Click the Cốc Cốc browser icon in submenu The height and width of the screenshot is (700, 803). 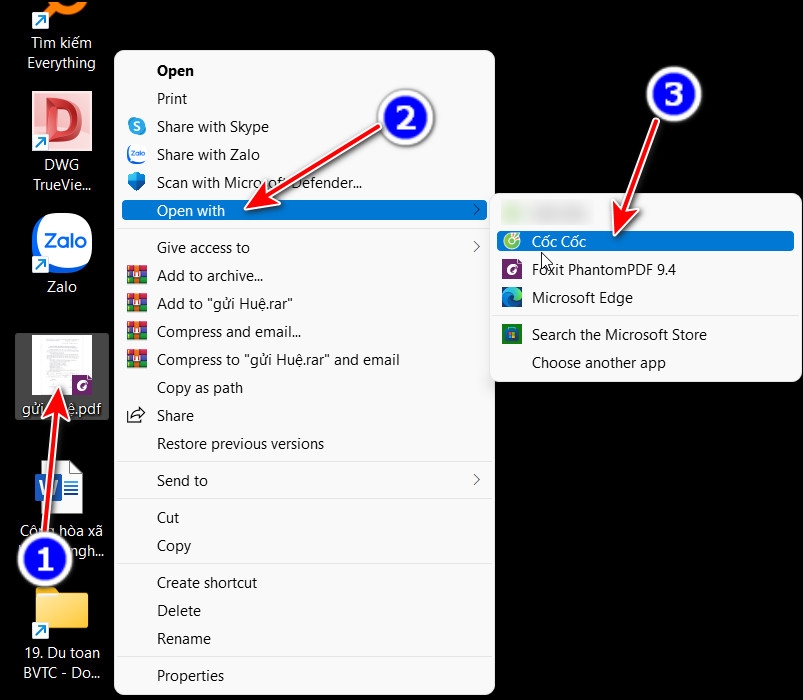pos(512,241)
